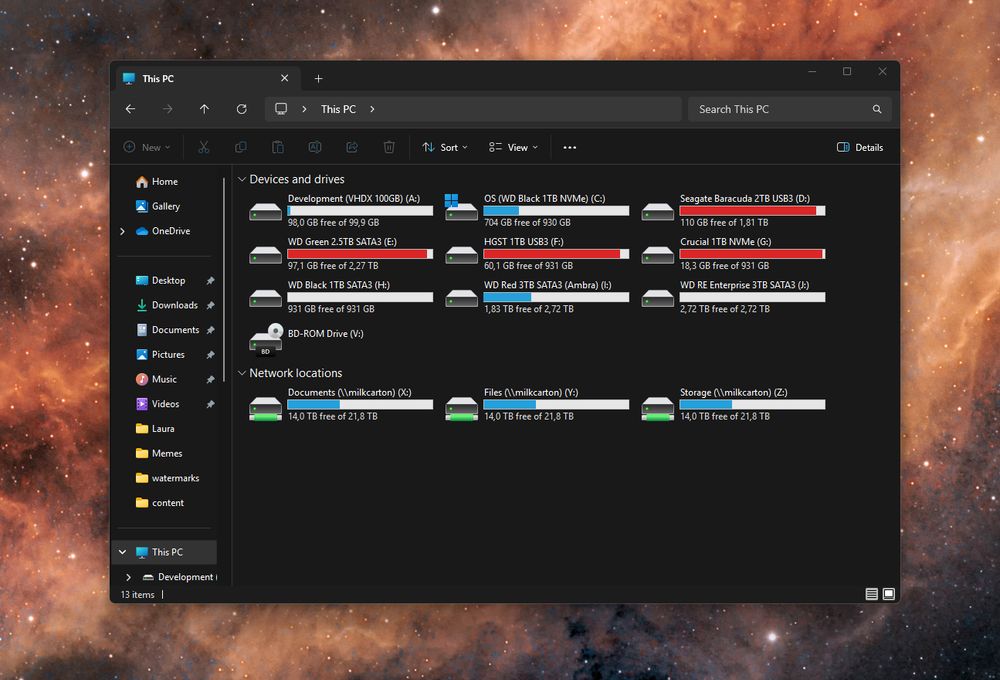Click the WD Red (I:) capacity bar
This screenshot has width=1000, height=680.
(556, 297)
